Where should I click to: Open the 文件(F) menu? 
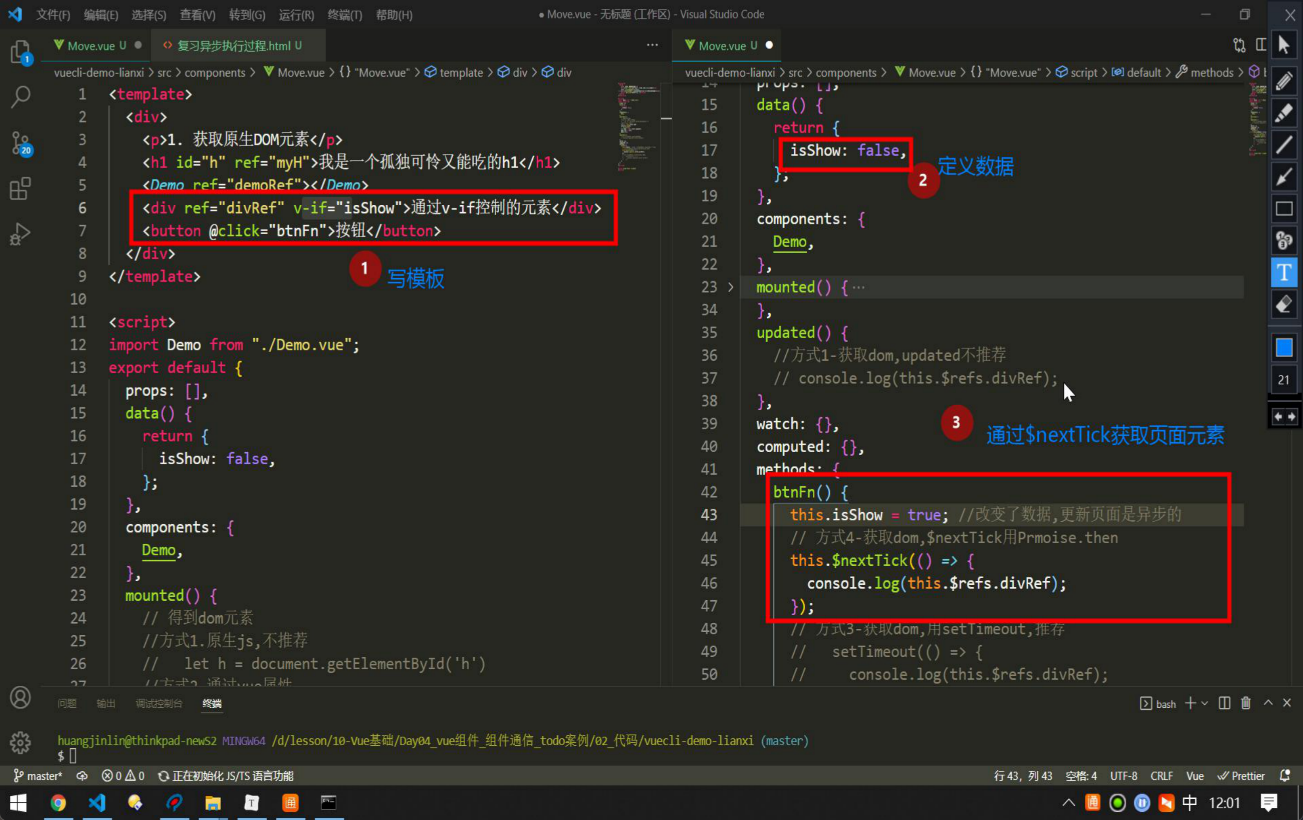[53, 15]
